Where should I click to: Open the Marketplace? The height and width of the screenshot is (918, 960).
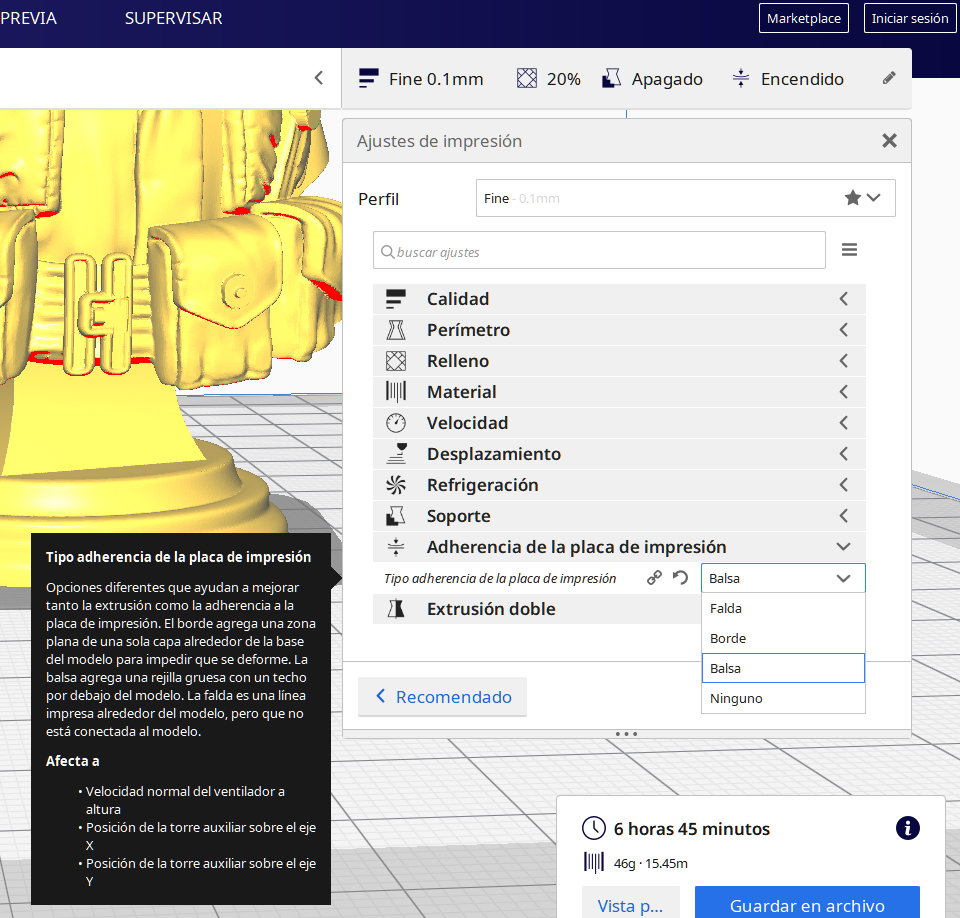pyautogui.click(x=803, y=18)
